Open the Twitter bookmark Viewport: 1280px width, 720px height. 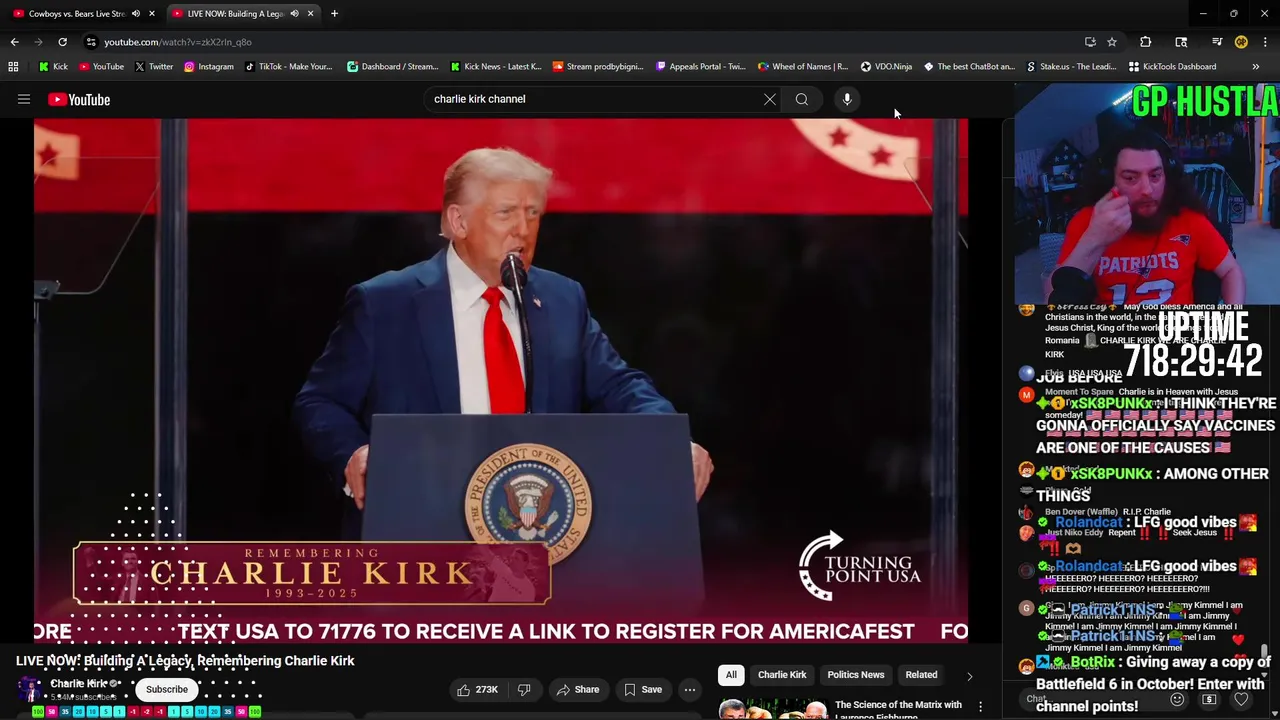click(154, 67)
